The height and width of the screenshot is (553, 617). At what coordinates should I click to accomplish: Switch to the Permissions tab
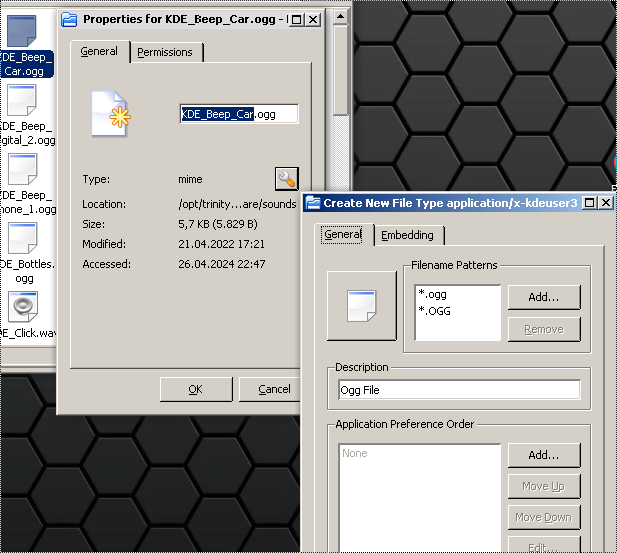(167, 53)
